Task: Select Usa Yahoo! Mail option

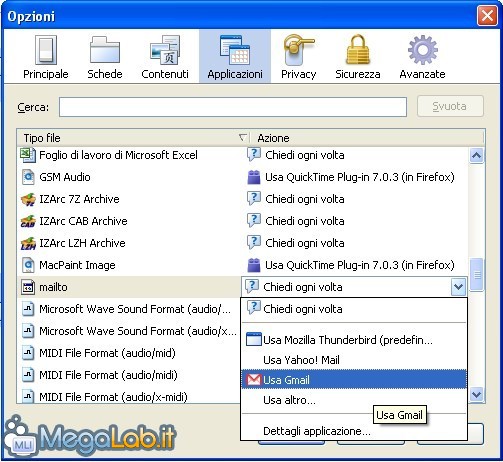Action: coord(354,360)
